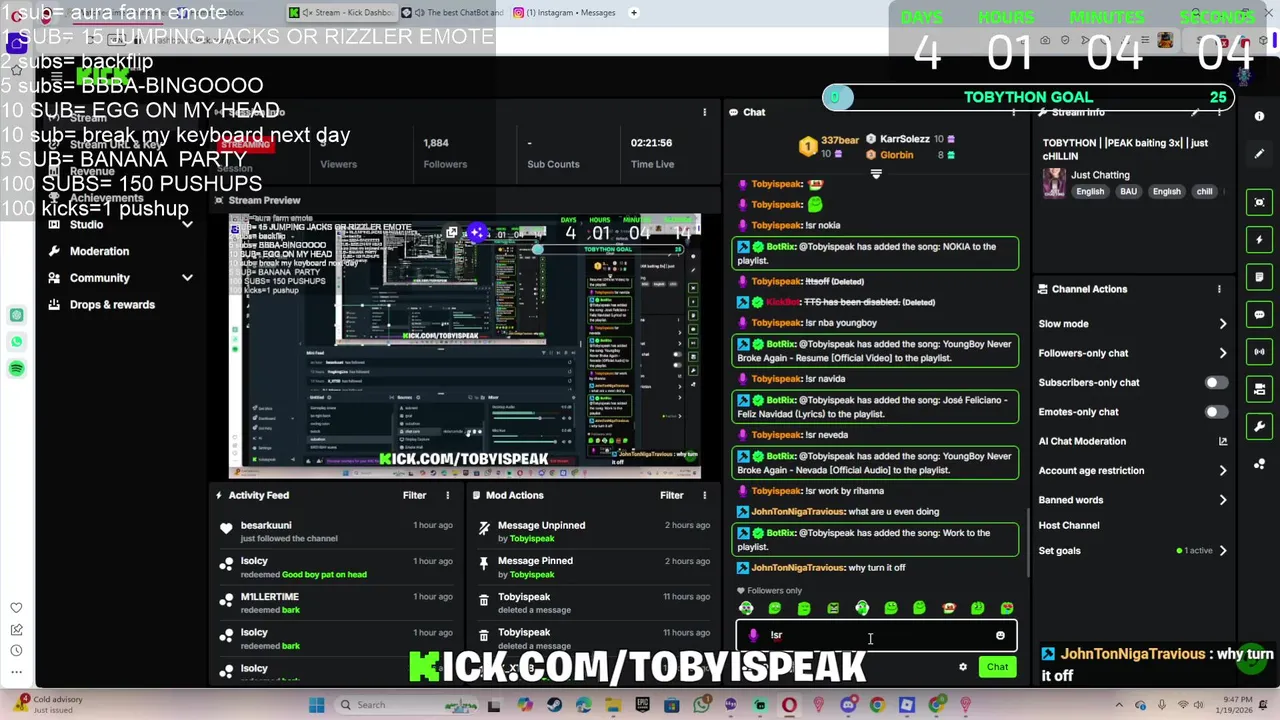The width and height of the screenshot is (1280, 720).
Task: Open chat settings gear icon
Action: click(x=963, y=667)
